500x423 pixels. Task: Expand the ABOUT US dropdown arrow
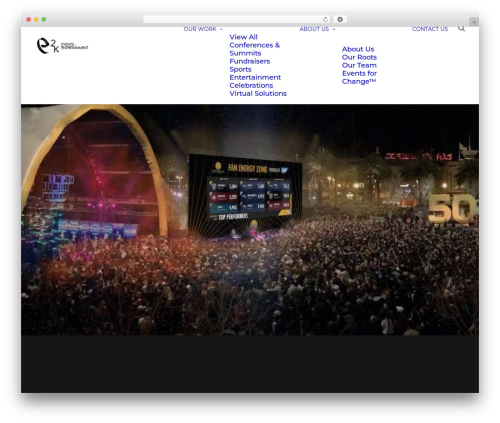point(334,29)
